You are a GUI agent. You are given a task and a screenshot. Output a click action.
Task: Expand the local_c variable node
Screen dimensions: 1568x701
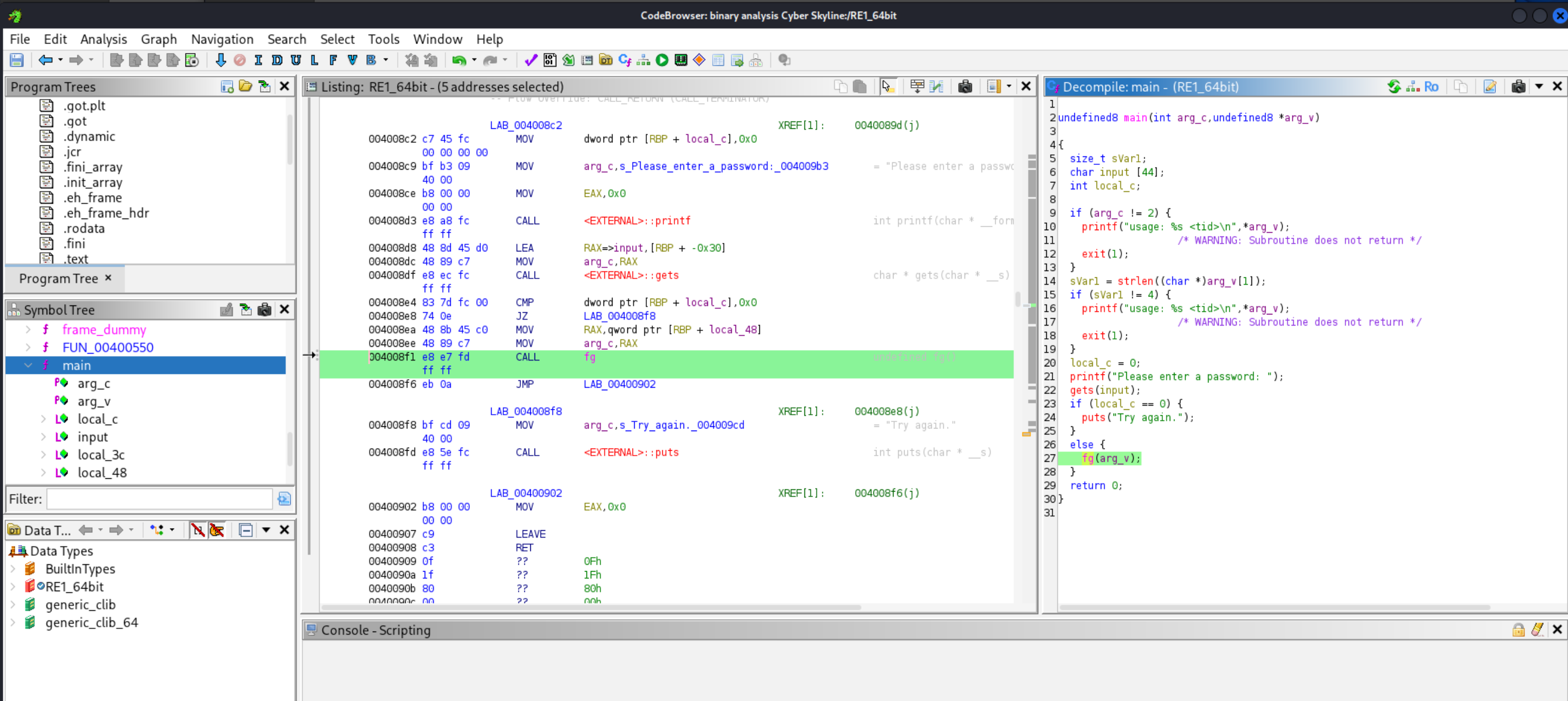(43, 419)
